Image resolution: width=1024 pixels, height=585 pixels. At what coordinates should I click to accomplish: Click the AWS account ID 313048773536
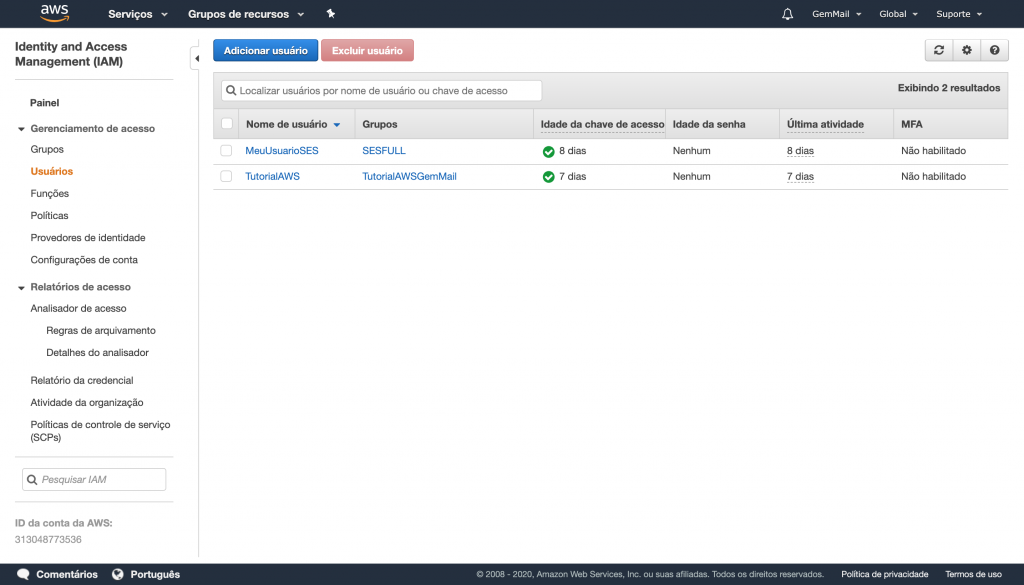click(x=48, y=540)
